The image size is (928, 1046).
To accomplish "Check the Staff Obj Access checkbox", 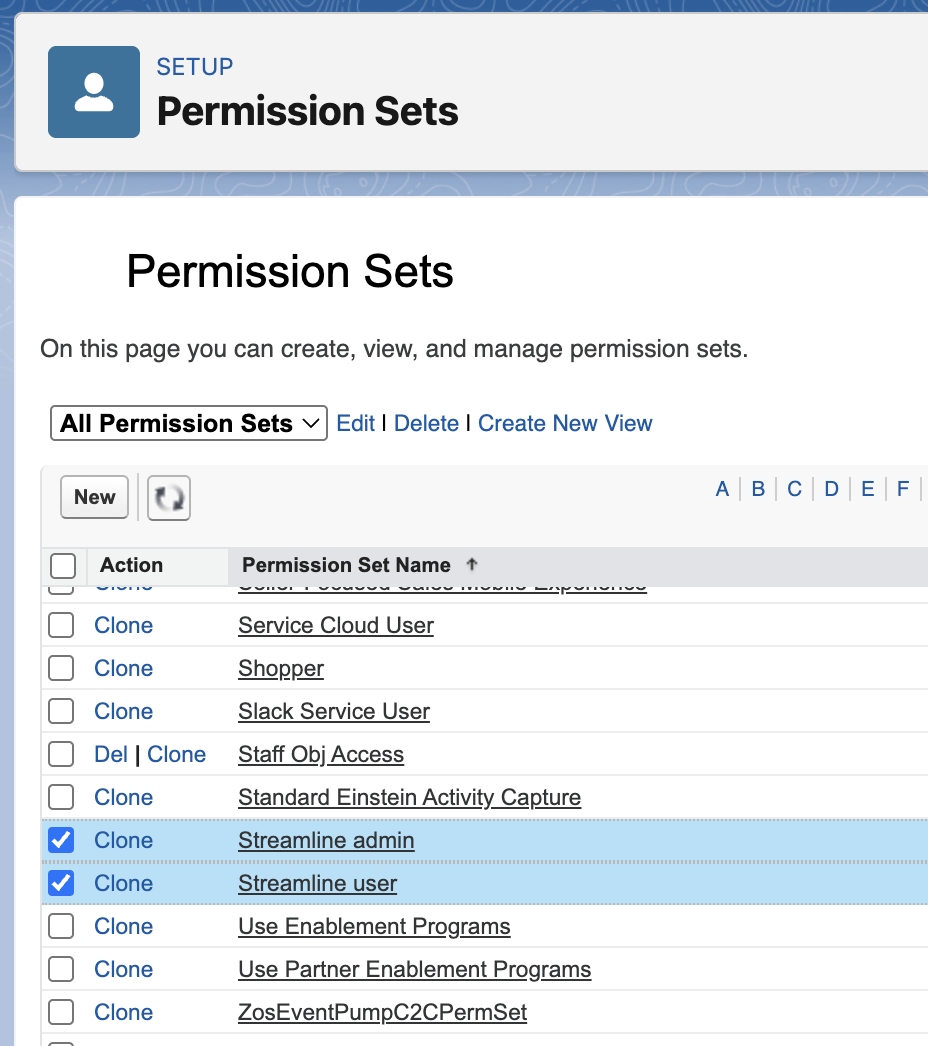I will click(x=62, y=754).
